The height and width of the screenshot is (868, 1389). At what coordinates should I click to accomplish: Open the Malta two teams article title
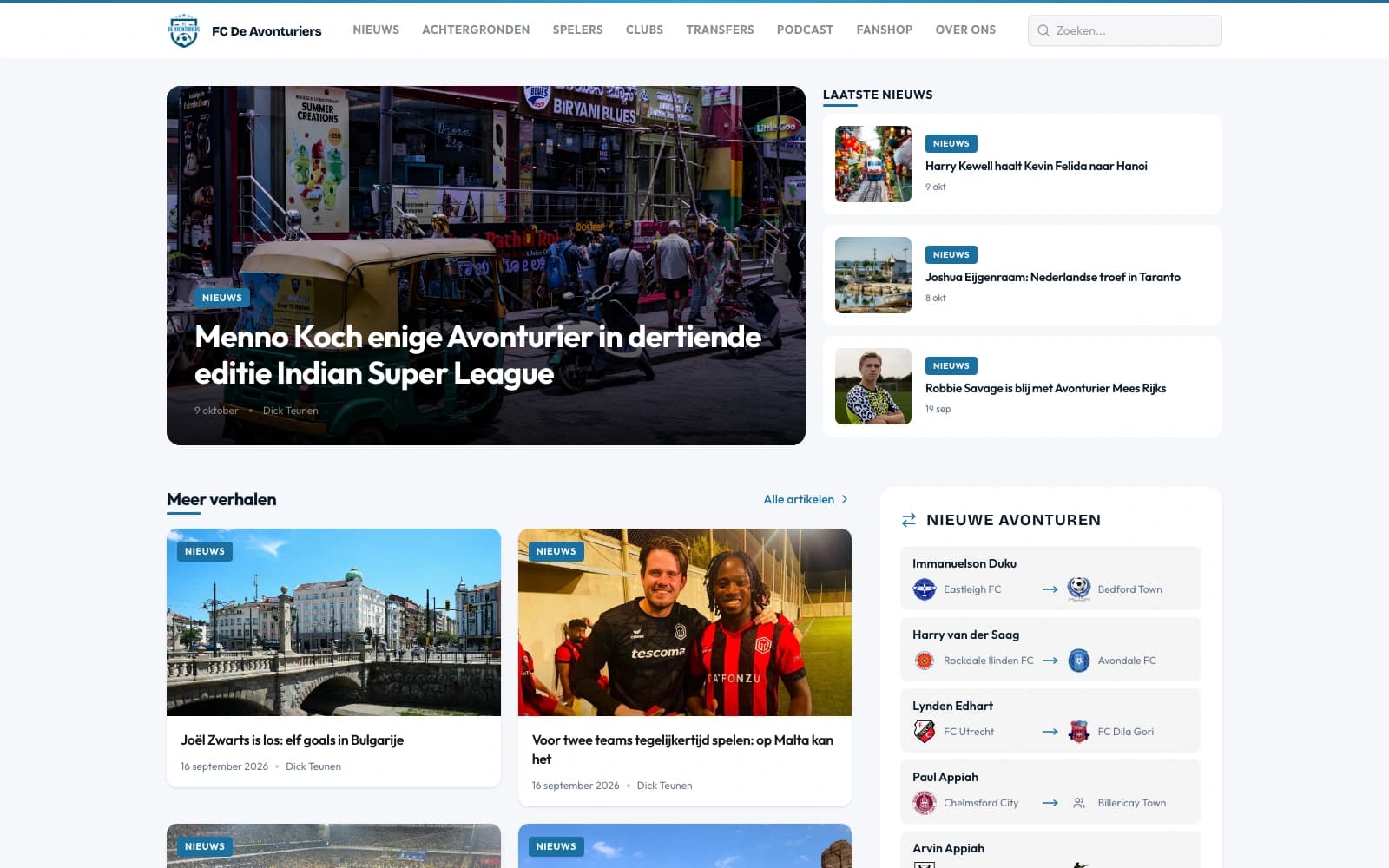(x=682, y=749)
